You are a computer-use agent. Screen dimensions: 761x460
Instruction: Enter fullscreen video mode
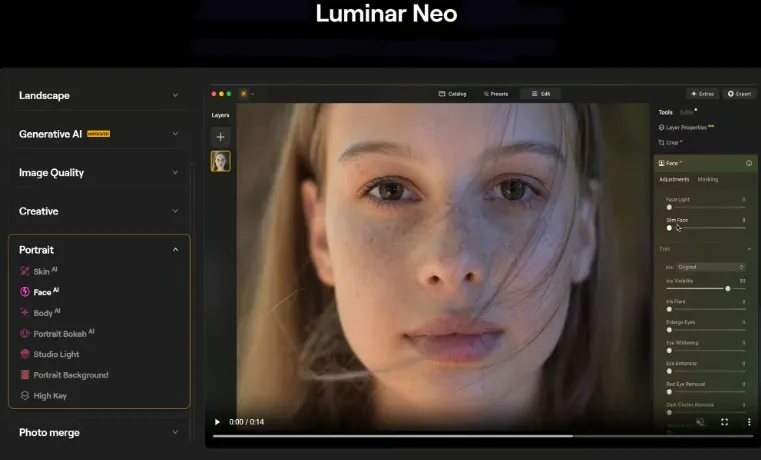pos(724,422)
